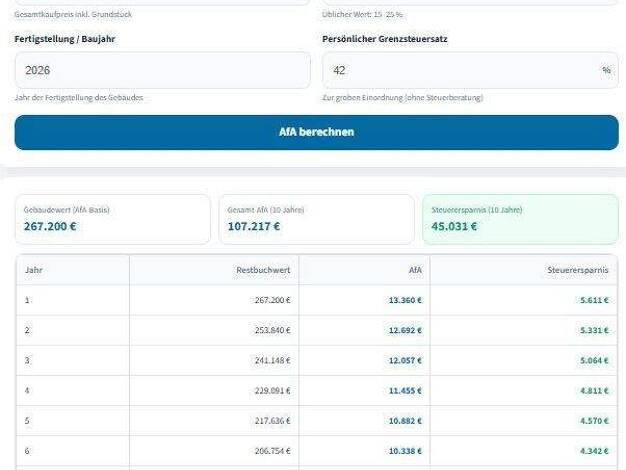
Task: Select the Gebäudewert (AfA Basis) summary card
Action: [x=113, y=219]
